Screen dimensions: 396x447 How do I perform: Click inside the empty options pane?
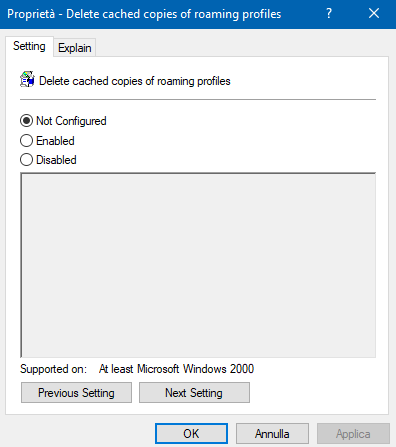click(x=198, y=265)
